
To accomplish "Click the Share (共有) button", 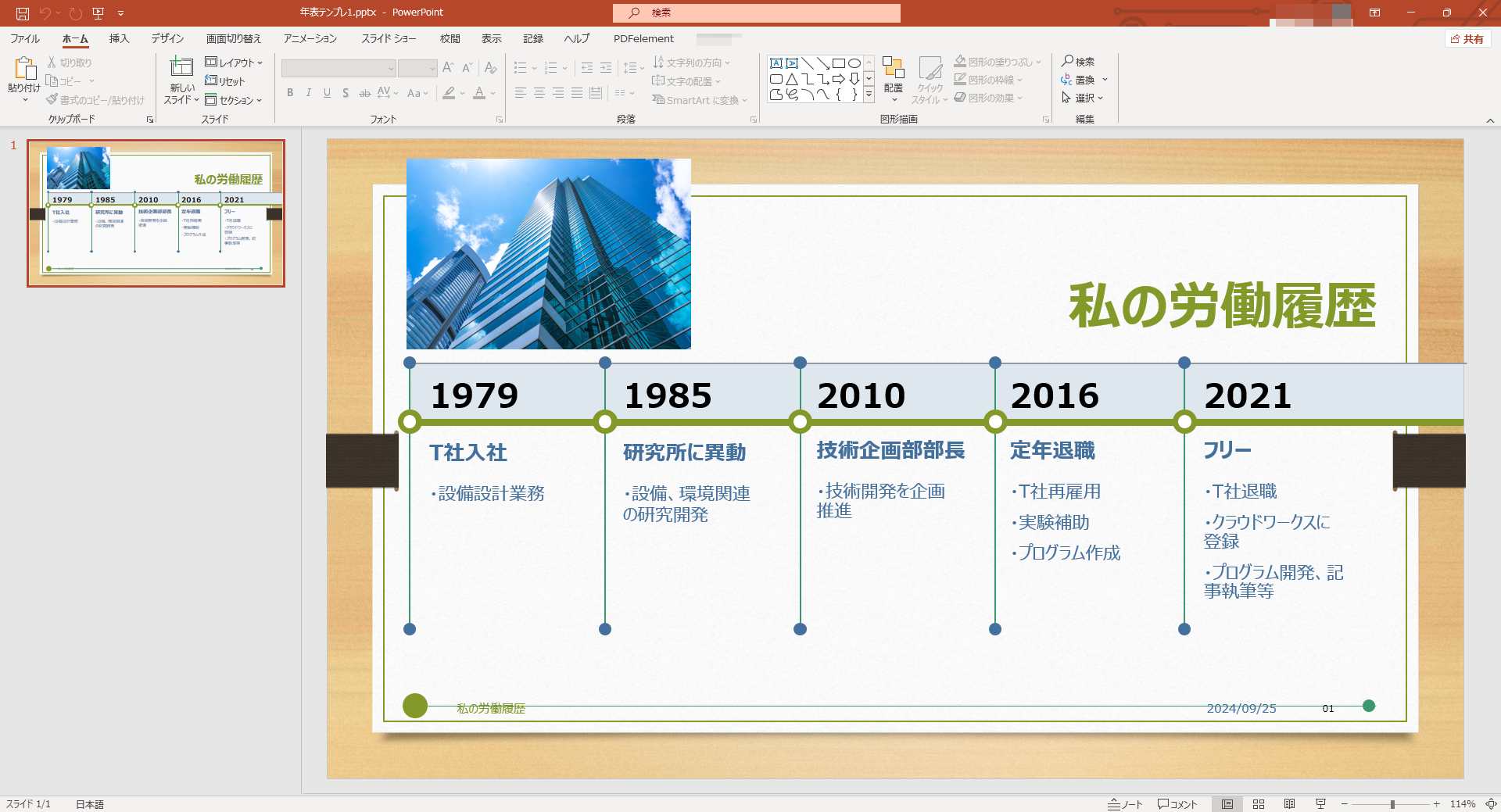I will click(1467, 38).
